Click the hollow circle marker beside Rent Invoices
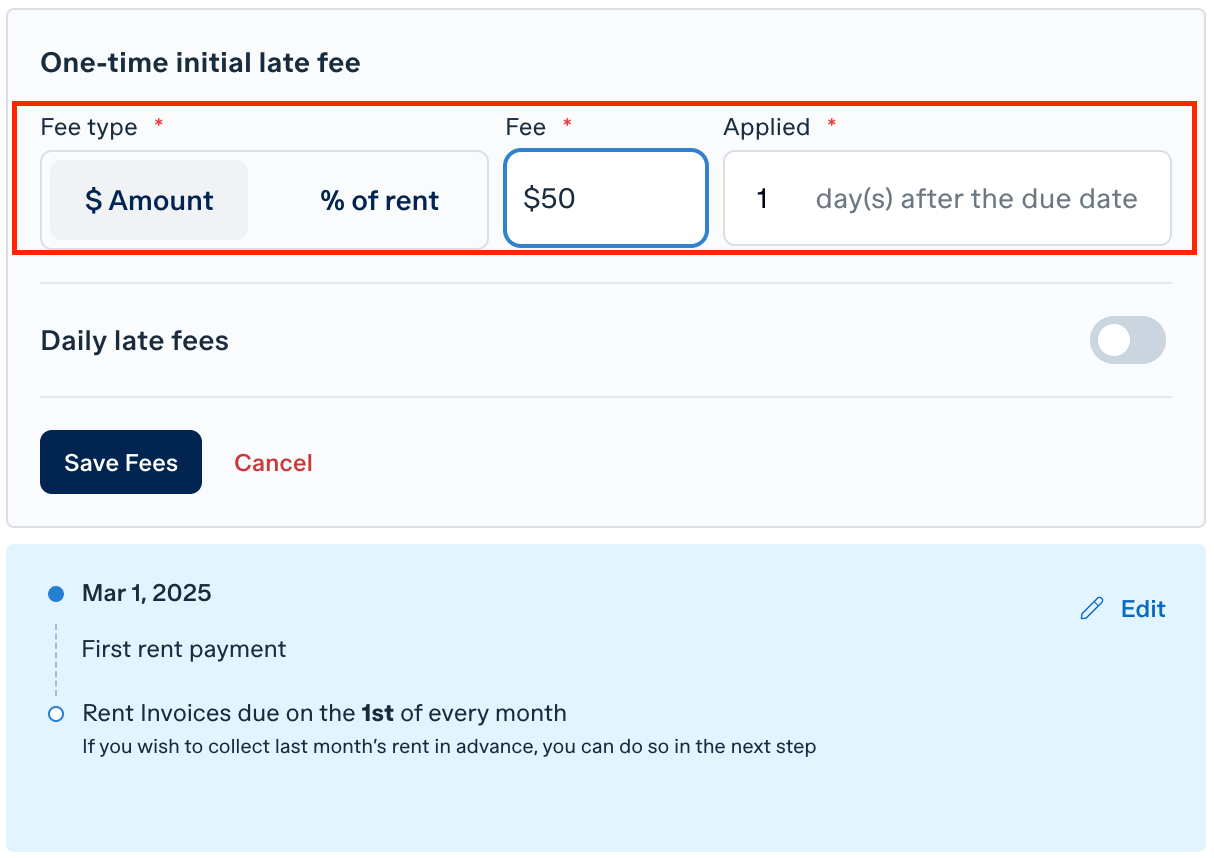 56,714
